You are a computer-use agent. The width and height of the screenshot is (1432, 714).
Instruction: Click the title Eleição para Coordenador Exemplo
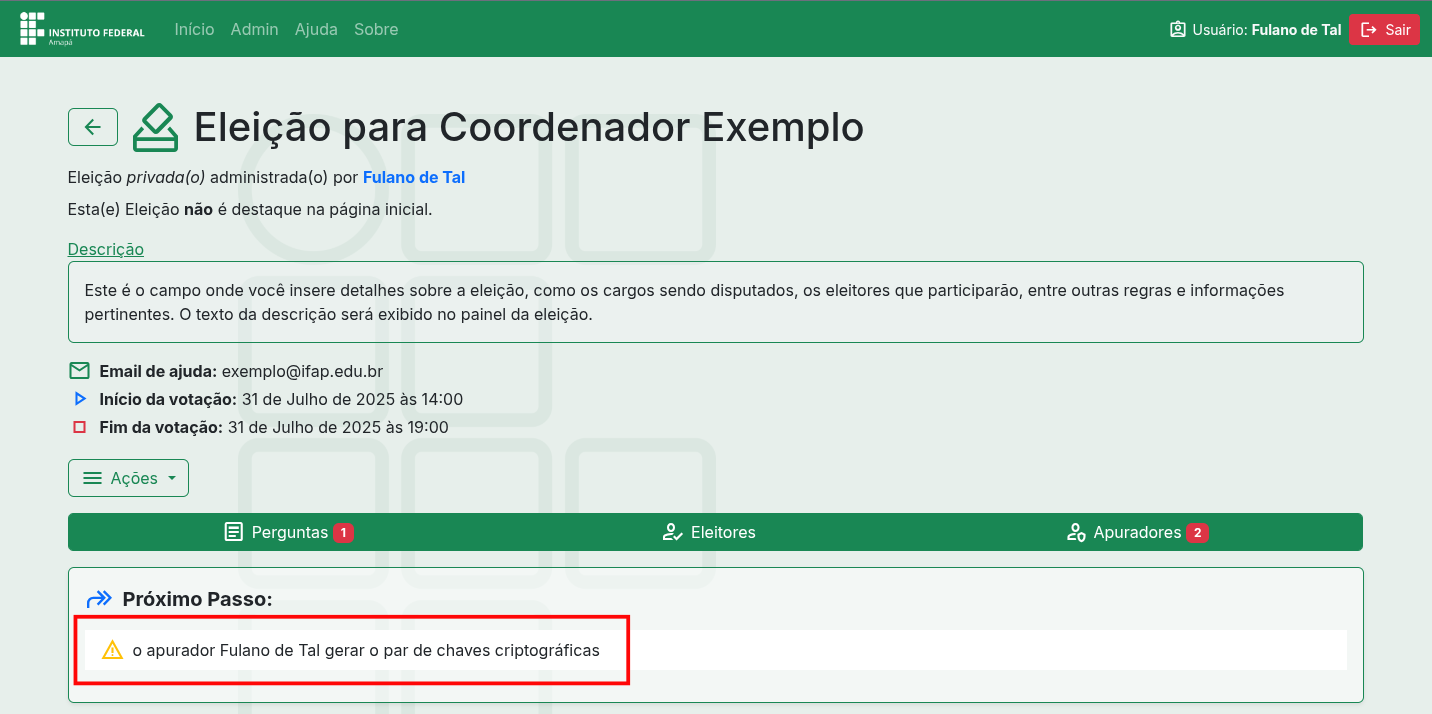529,127
